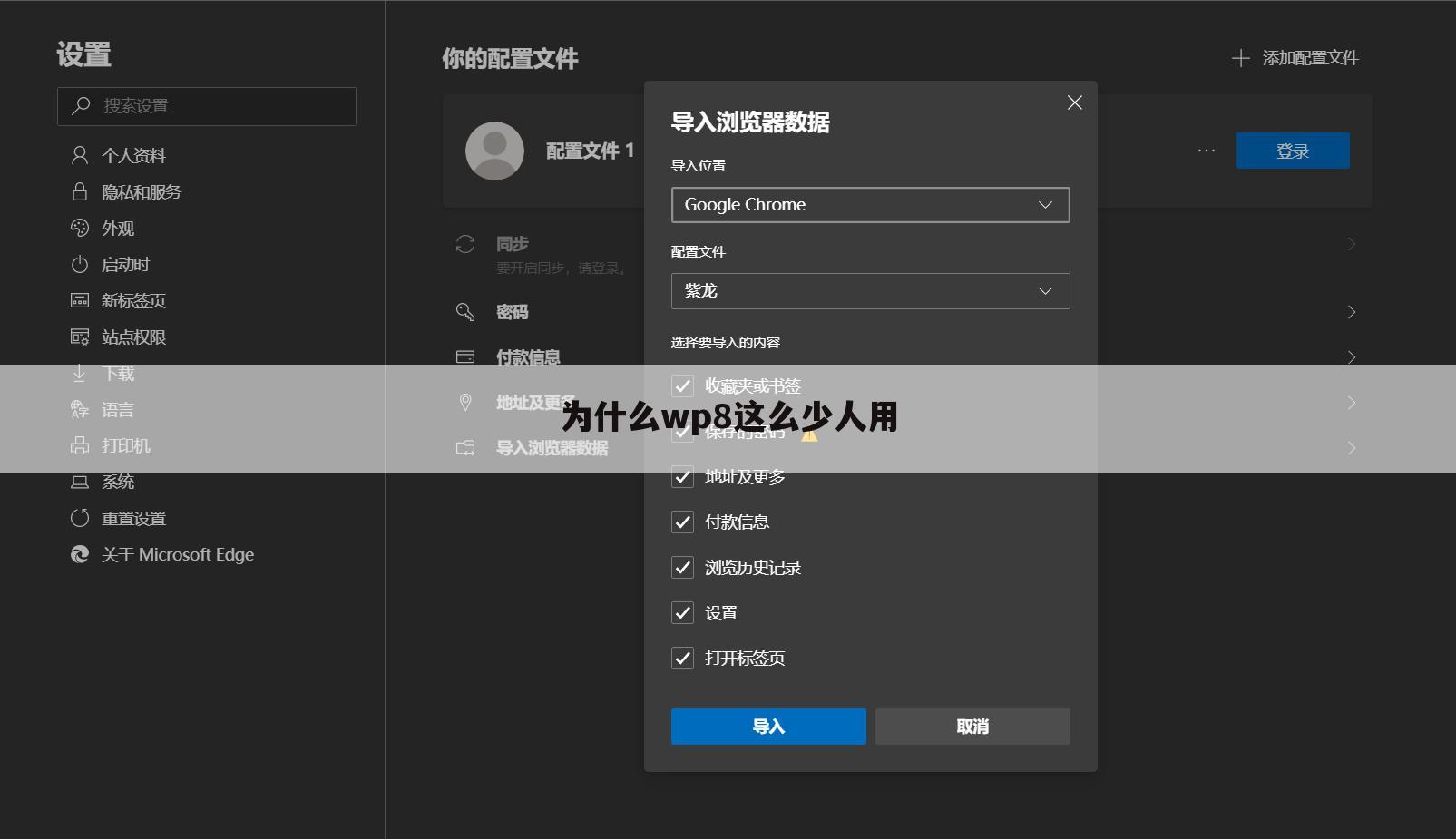The width and height of the screenshot is (1456, 839).
Task: Uncheck the 设置 checkbox in dialog
Action: tap(682, 613)
